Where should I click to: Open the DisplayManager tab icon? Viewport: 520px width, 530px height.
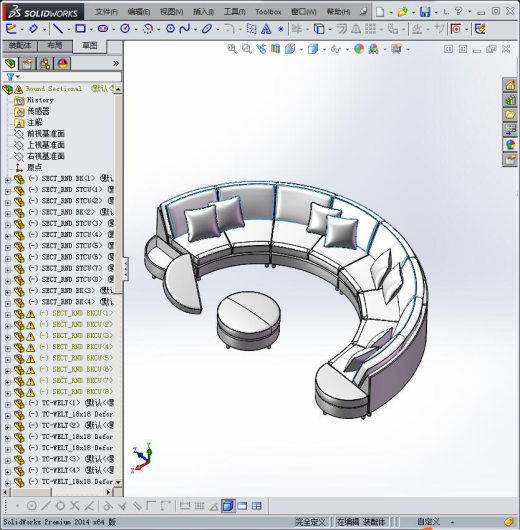click(x=63, y=64)
